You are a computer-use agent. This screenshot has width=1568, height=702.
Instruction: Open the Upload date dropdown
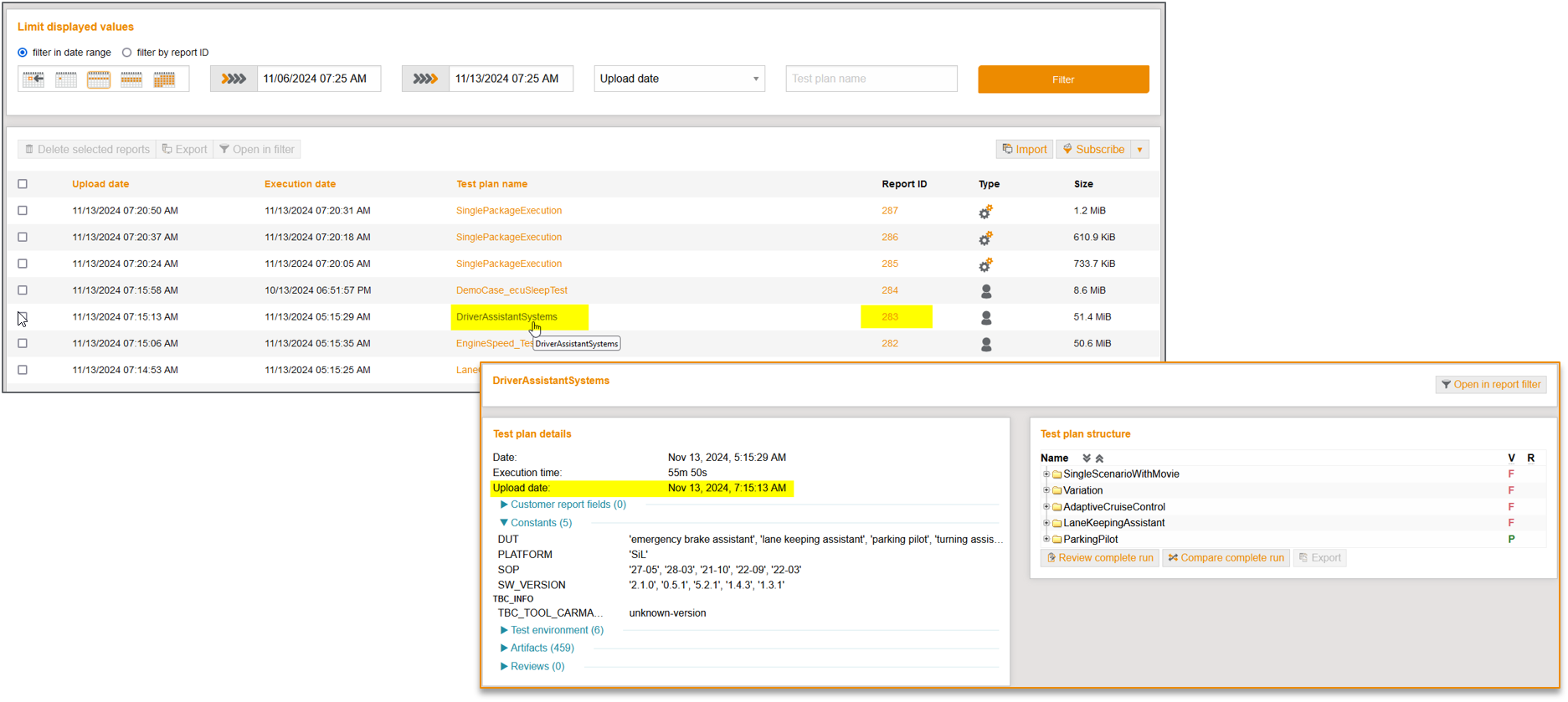(x=679, y=79)
